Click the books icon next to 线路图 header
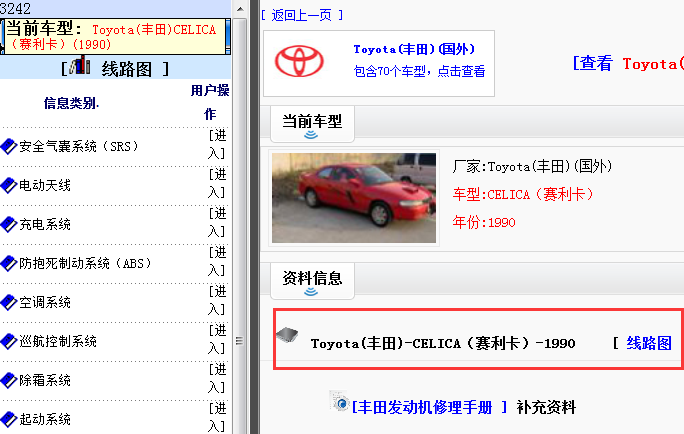684x434 pixels. click(x=80, y=65)
